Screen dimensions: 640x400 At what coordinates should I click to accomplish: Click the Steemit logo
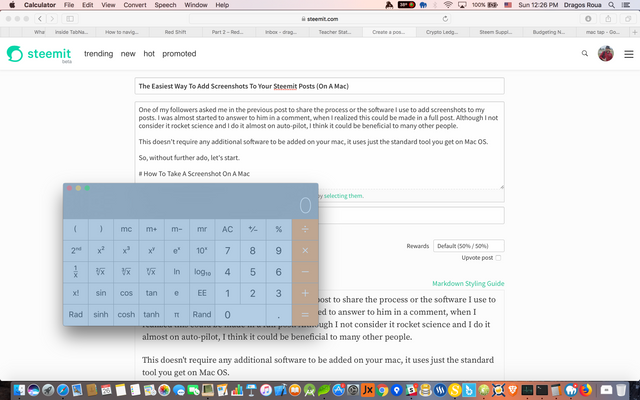point(39,54)
